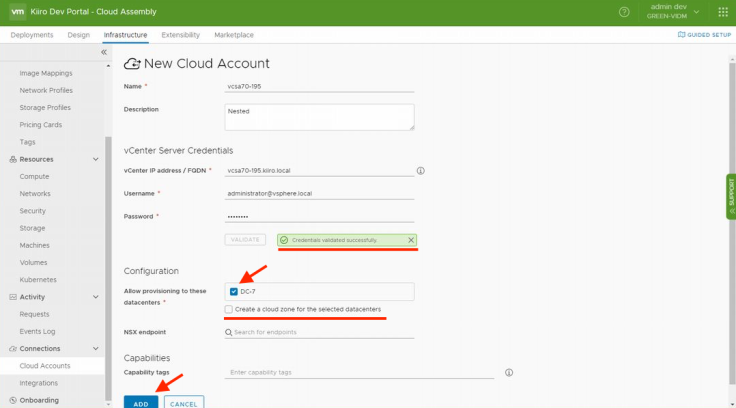Open Storage Profiles in sidebar
The image size is (736, 408).
[45, 108]
